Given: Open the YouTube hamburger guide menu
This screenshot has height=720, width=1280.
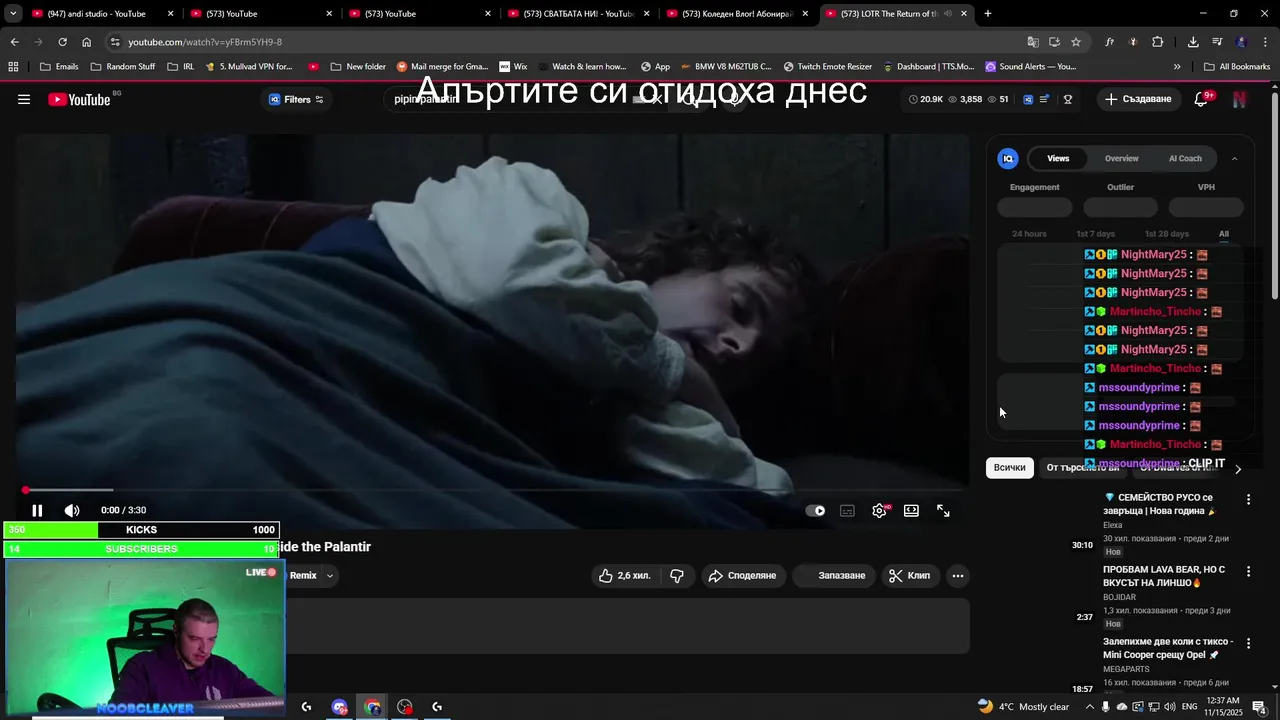Looking at the screenshot, I should pyautogui.click(x=24, y=99).
